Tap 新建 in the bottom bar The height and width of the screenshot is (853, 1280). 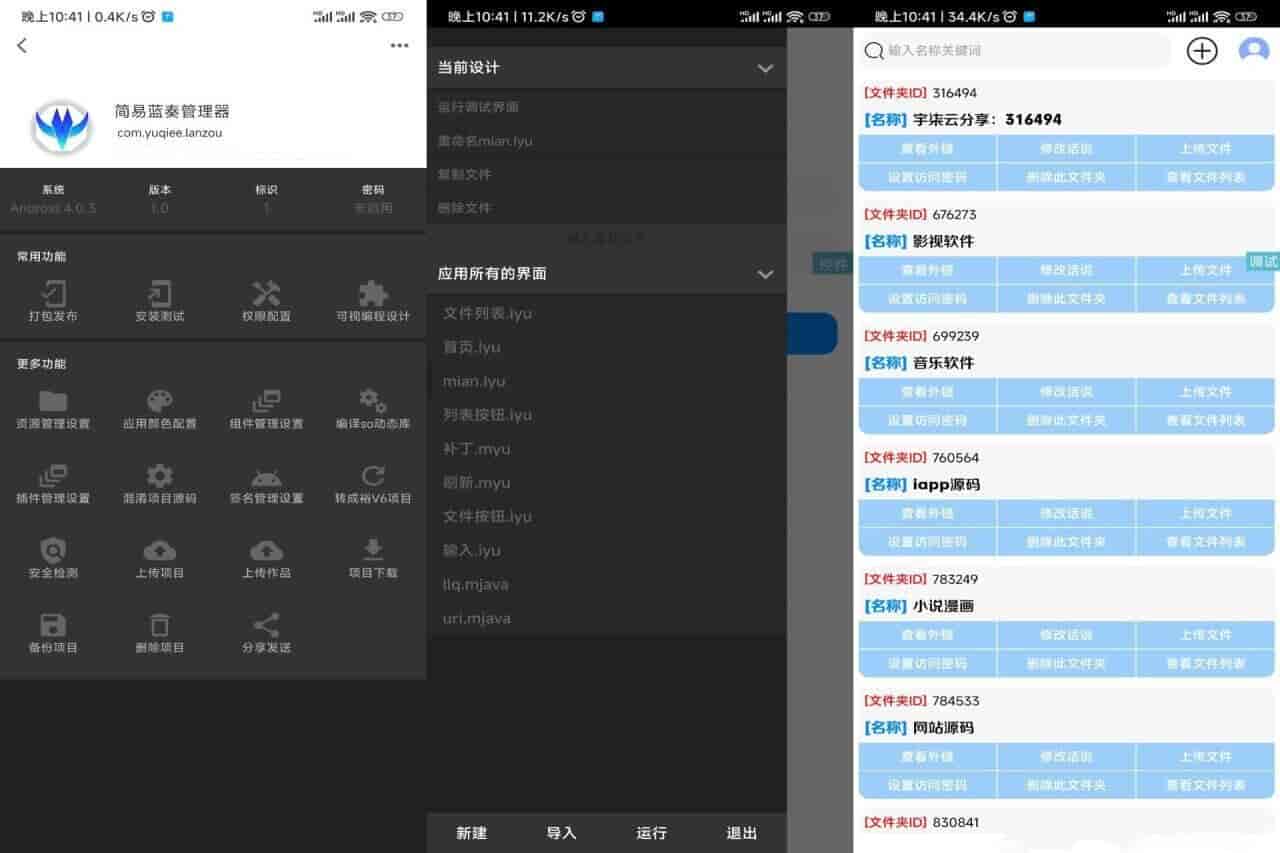pos(471,833)
